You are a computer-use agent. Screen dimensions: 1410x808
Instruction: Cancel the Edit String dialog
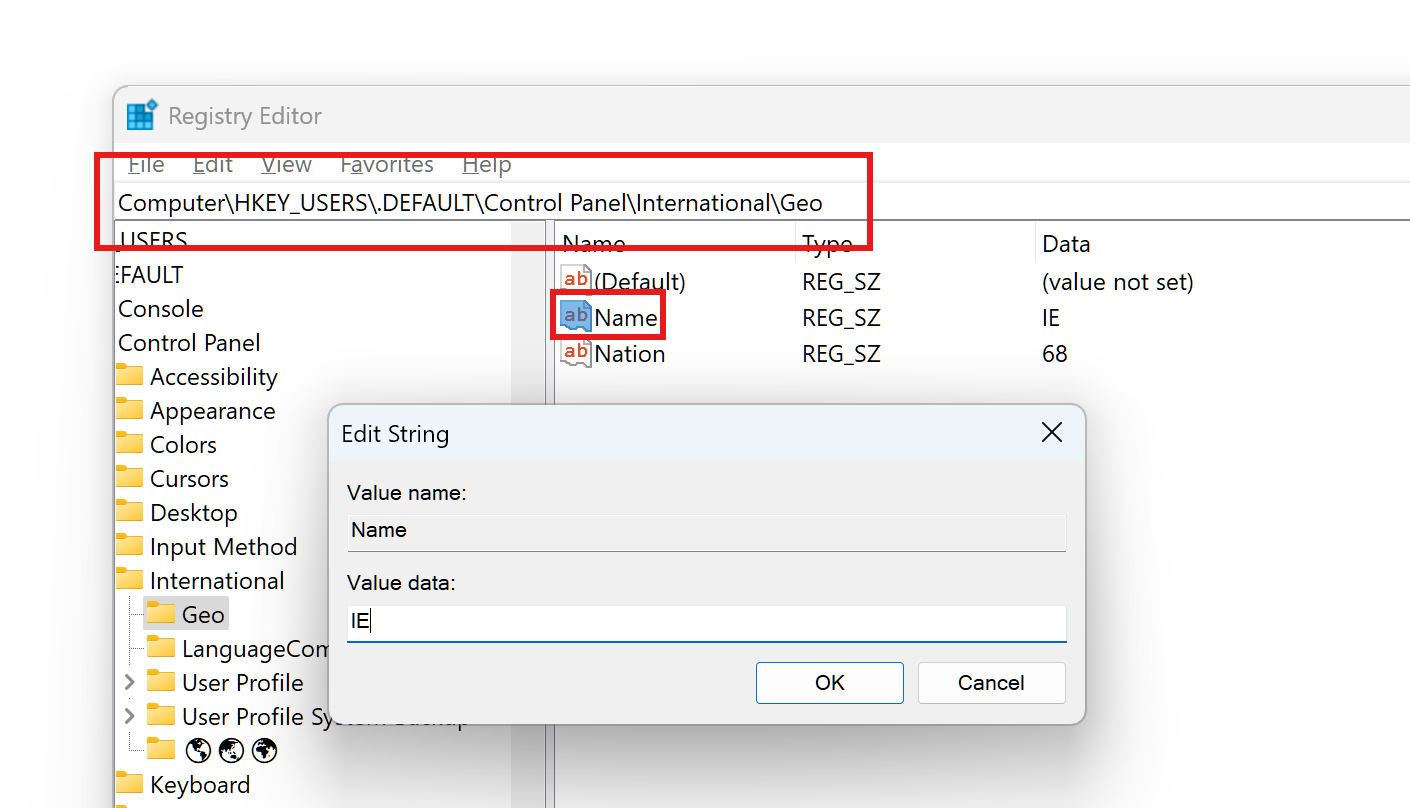[x=991, y=683]
